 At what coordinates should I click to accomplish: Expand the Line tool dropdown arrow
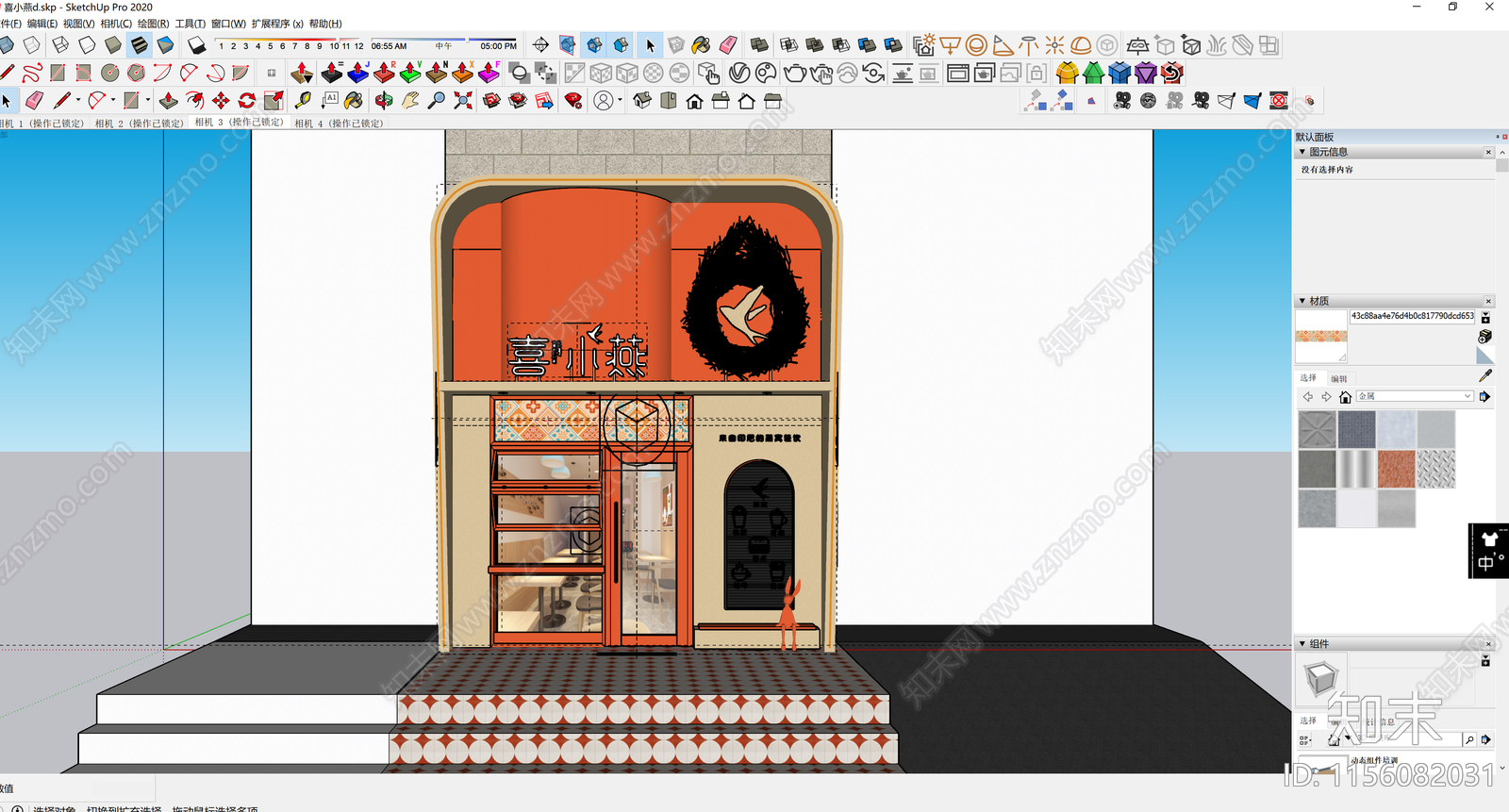(77, 100)
